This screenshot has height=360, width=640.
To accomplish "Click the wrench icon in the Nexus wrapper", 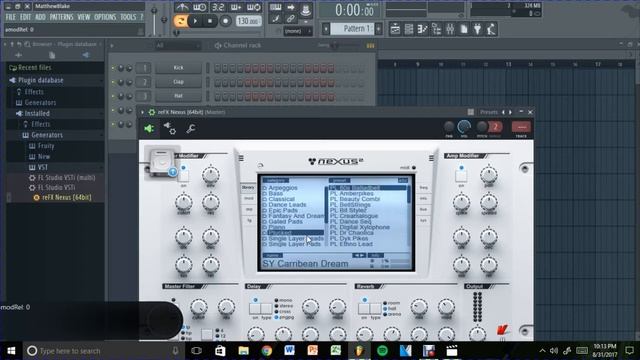I will [x=191, y=129].
